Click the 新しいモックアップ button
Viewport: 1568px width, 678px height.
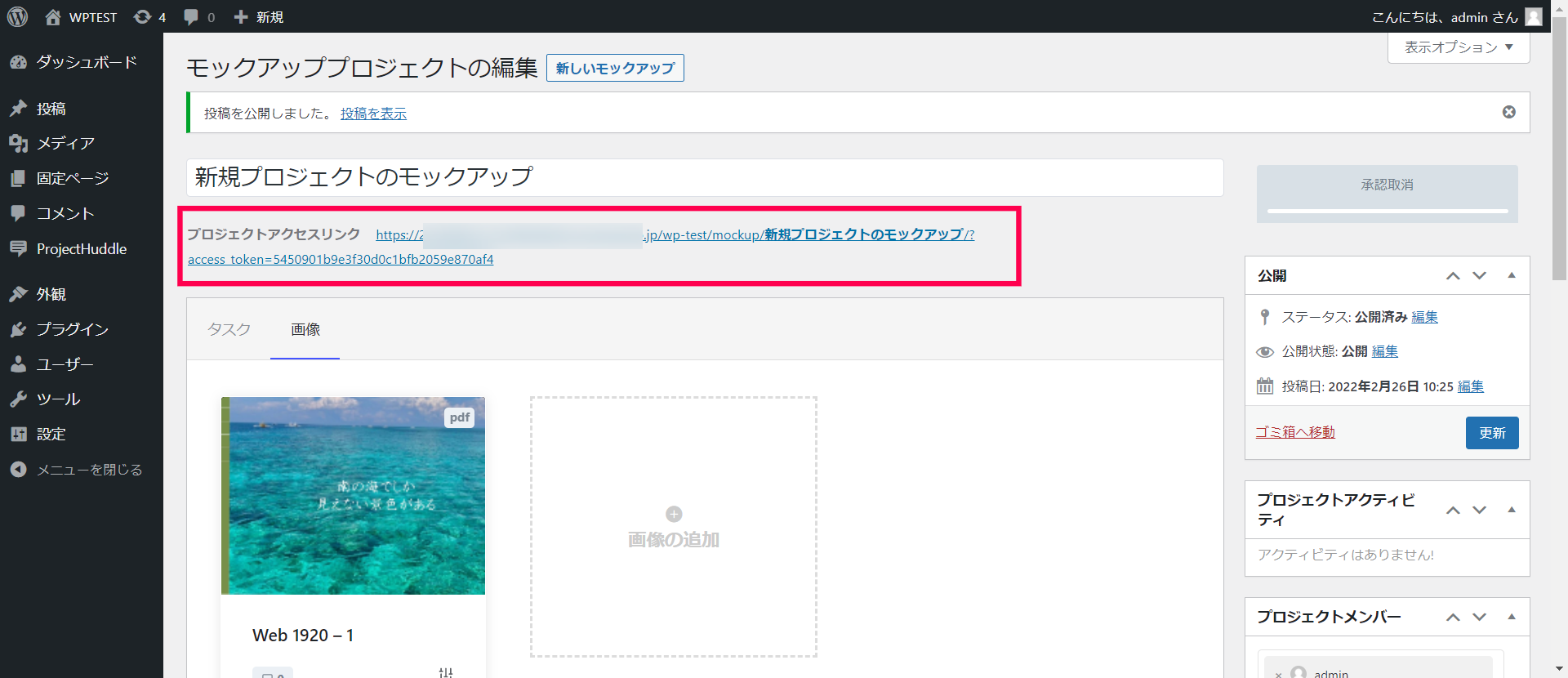pyautogui.click(x=615, y=68)
